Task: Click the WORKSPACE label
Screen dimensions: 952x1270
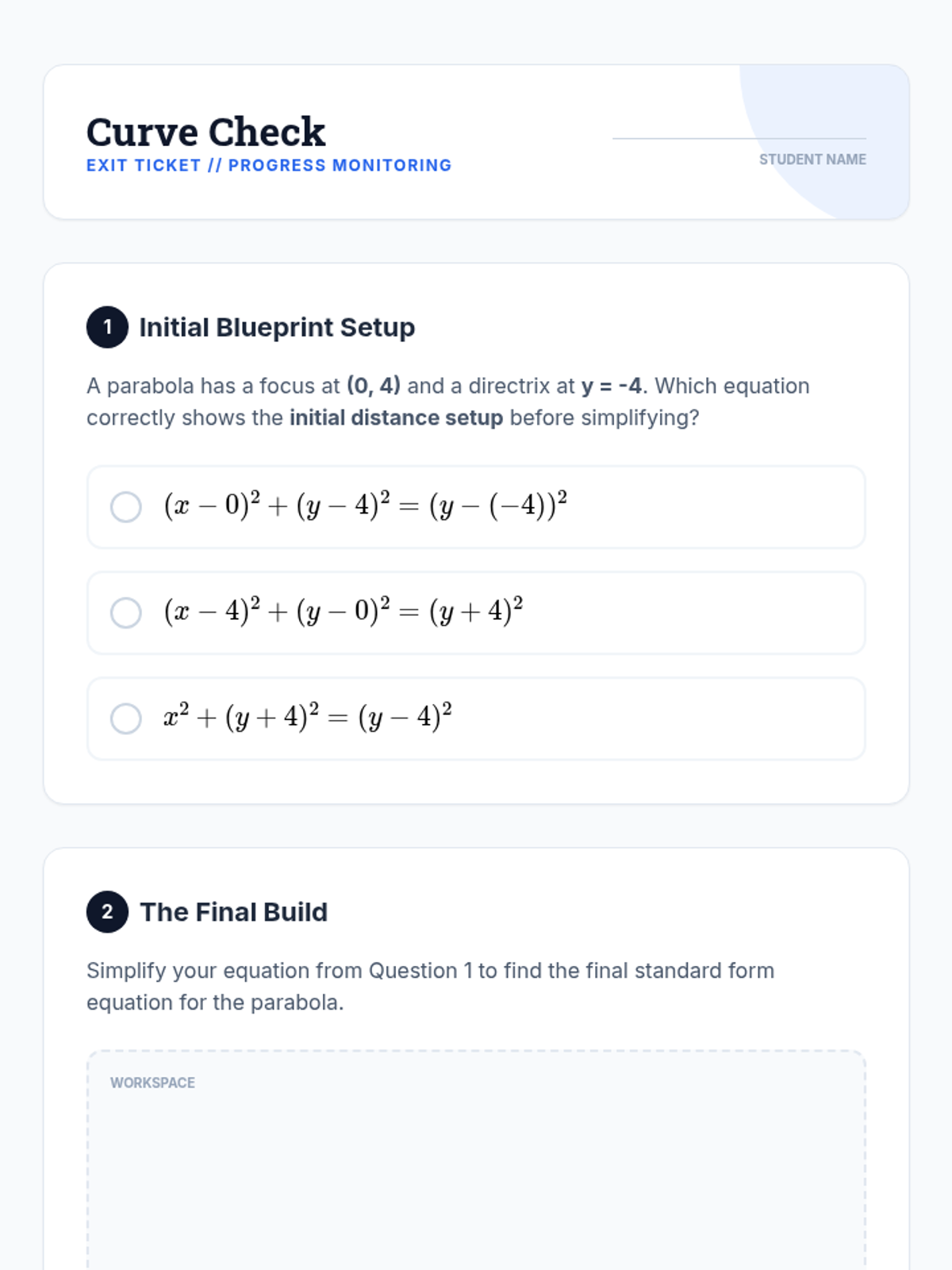Action: [152, 1083]
